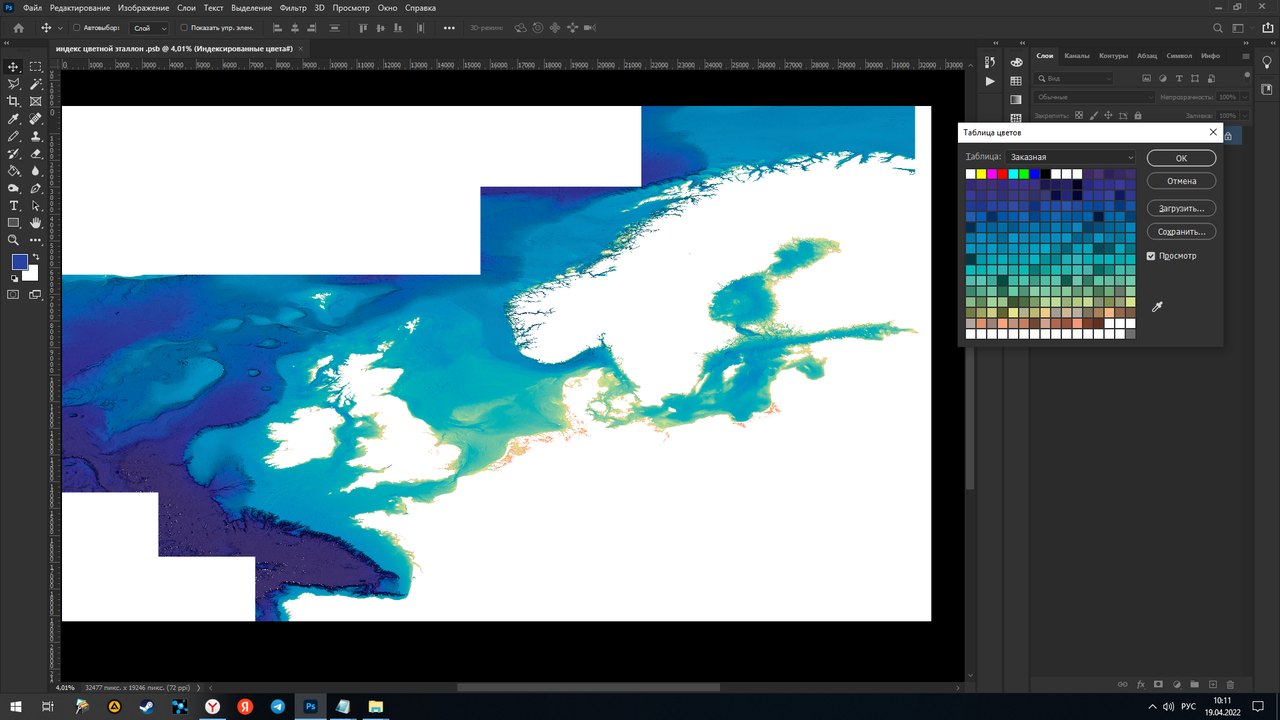This screenshot has width=1280, height=720.
Task: Swap foreground and background colors
Action: (35, 257)
